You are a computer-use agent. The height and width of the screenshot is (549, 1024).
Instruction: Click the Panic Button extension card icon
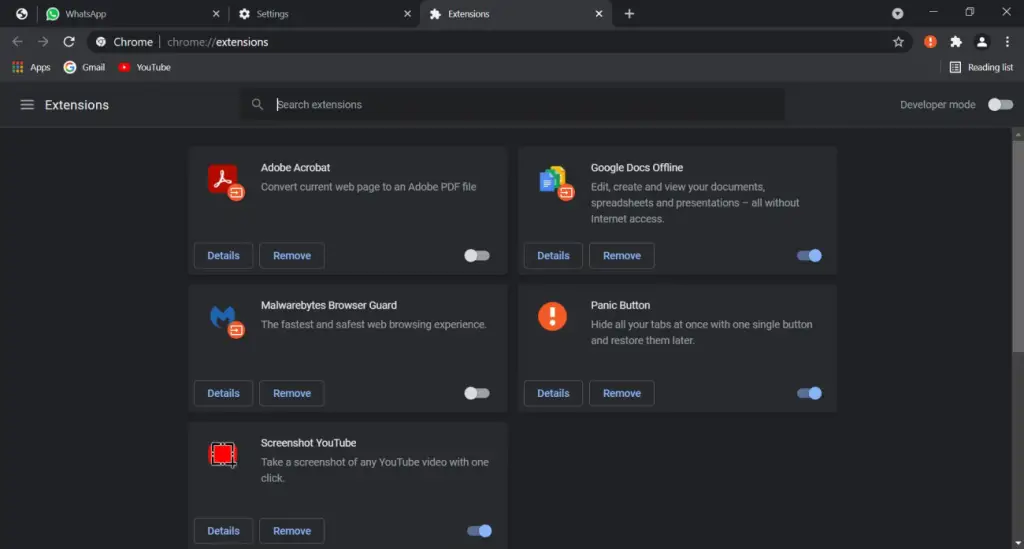552,317
